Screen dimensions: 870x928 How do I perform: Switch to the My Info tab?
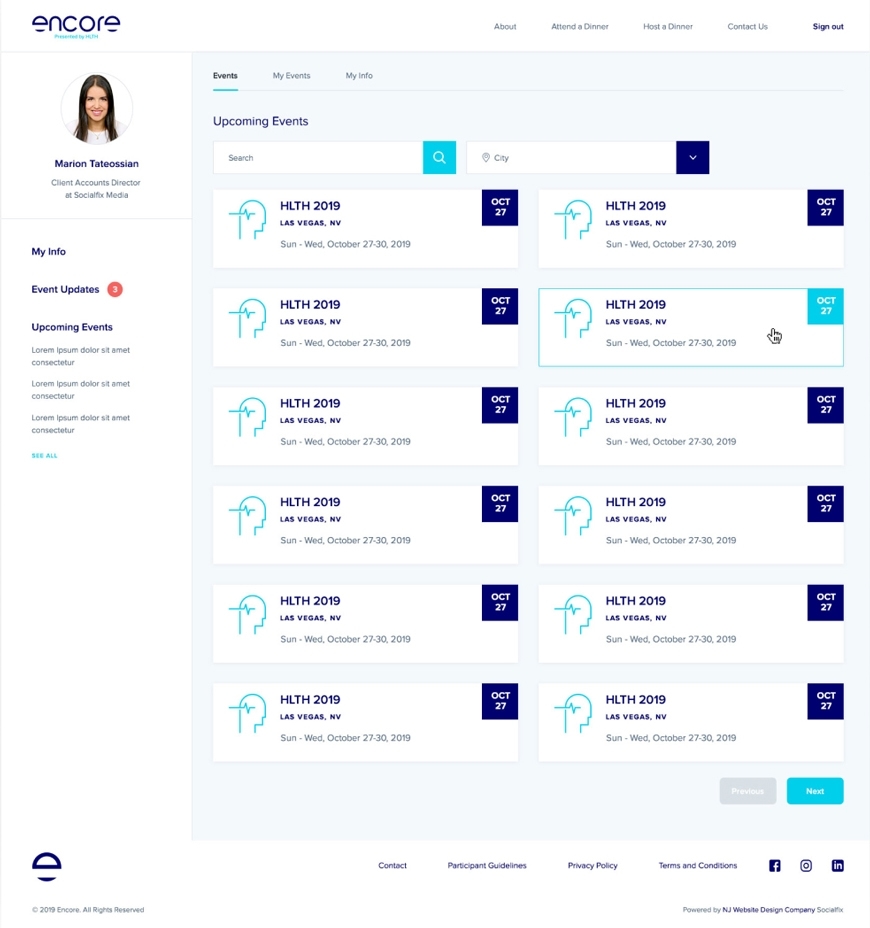click(x=359, y=76)
